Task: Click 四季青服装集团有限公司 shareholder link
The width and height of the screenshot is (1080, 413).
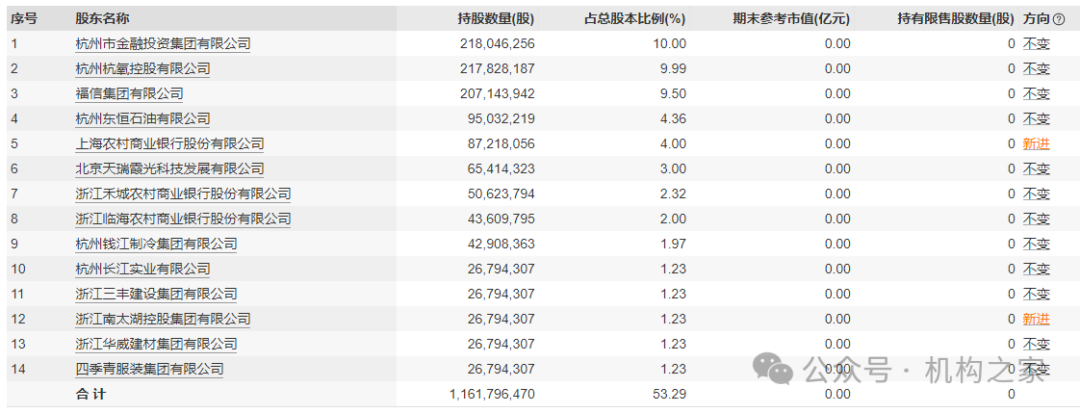Action: 149,369
